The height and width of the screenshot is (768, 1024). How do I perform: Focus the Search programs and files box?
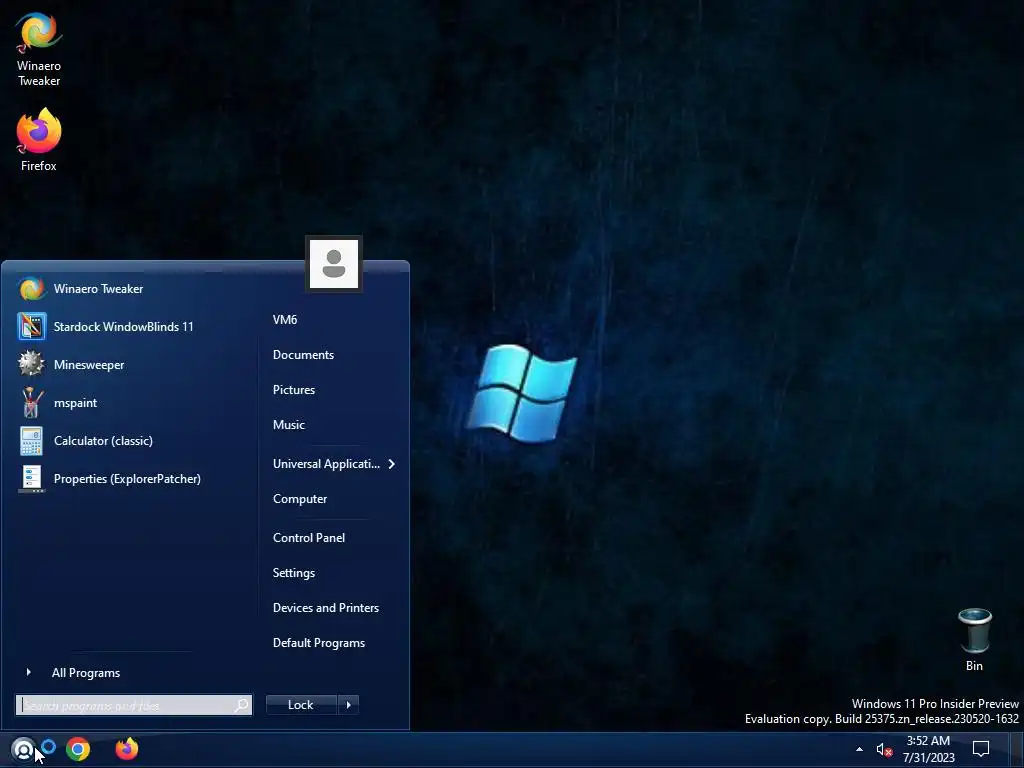coord(134,705)
